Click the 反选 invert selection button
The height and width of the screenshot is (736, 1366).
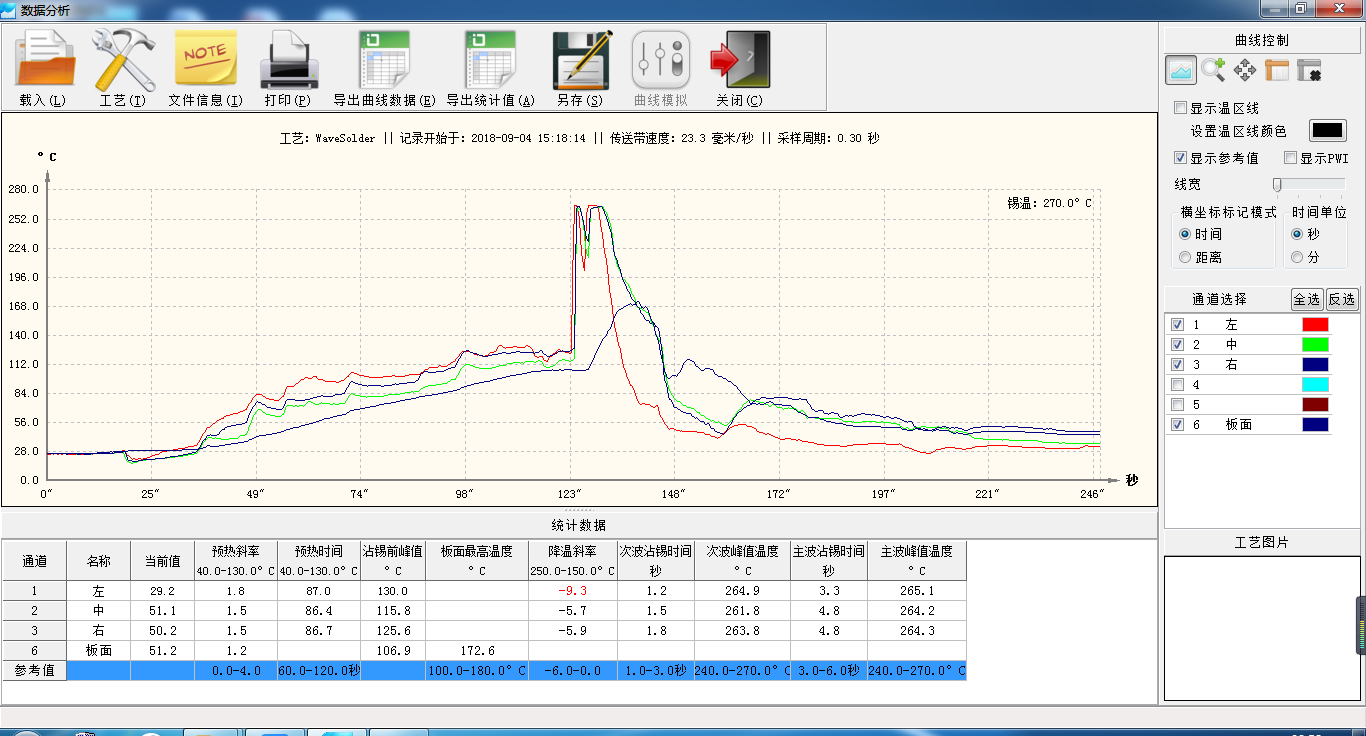(x=1342, y=299)
